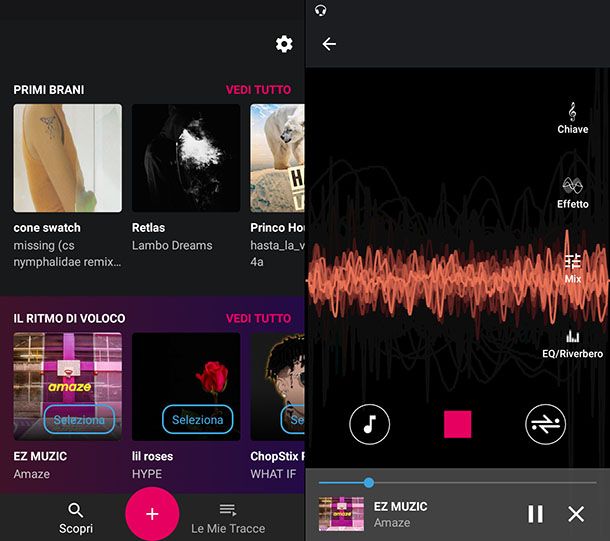Go back using the left arrow
Viewport: 610px width, 541px height.
click(329, 44)
